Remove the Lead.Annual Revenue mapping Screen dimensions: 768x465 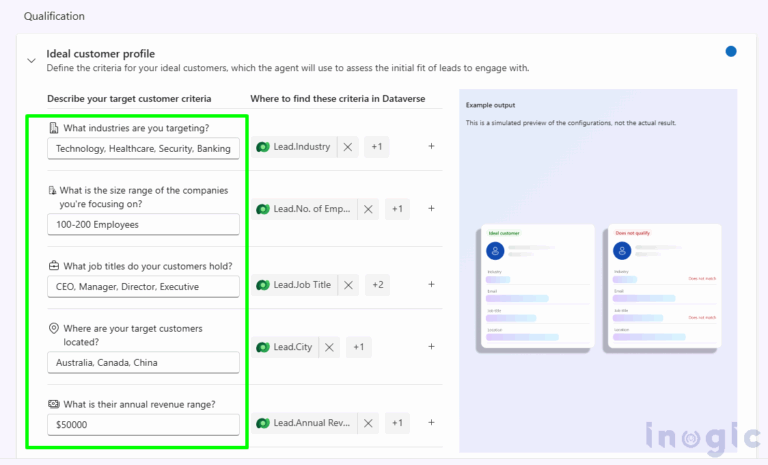click(x=368, y=423)
